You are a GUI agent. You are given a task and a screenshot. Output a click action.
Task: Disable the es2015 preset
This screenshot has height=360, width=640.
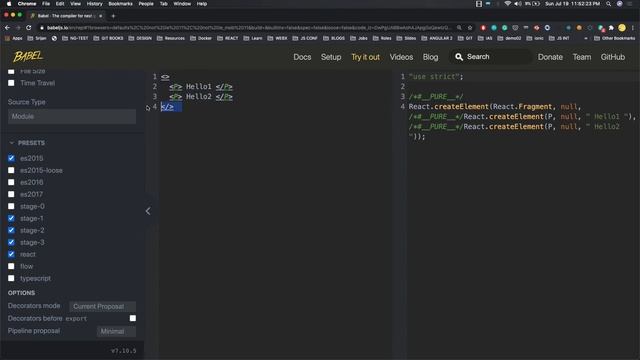tap(11, 158)
